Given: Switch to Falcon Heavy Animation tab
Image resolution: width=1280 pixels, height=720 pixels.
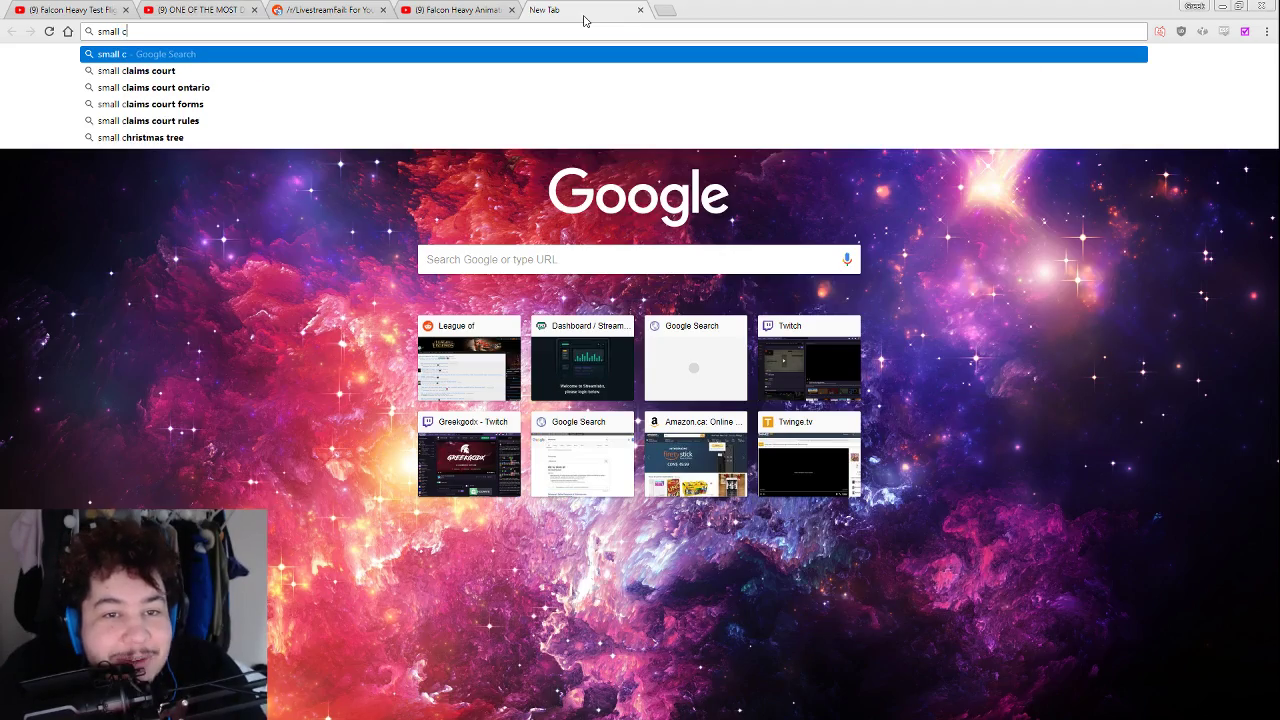Looking at the screenshot, I should tap(455, 10).
